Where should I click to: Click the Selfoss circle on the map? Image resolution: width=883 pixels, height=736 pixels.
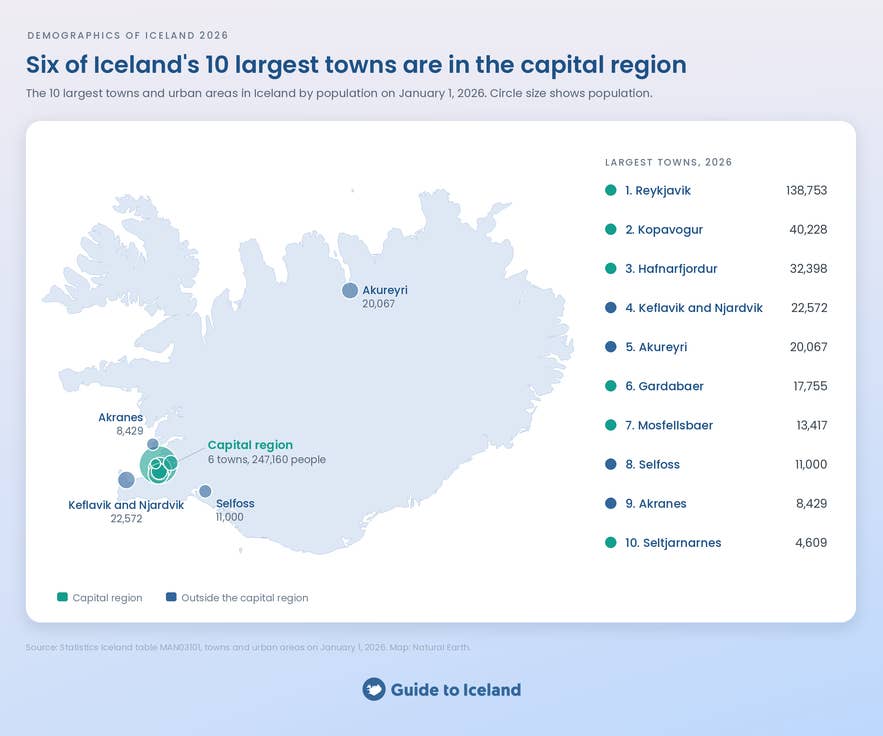click(x=206, y=491)
